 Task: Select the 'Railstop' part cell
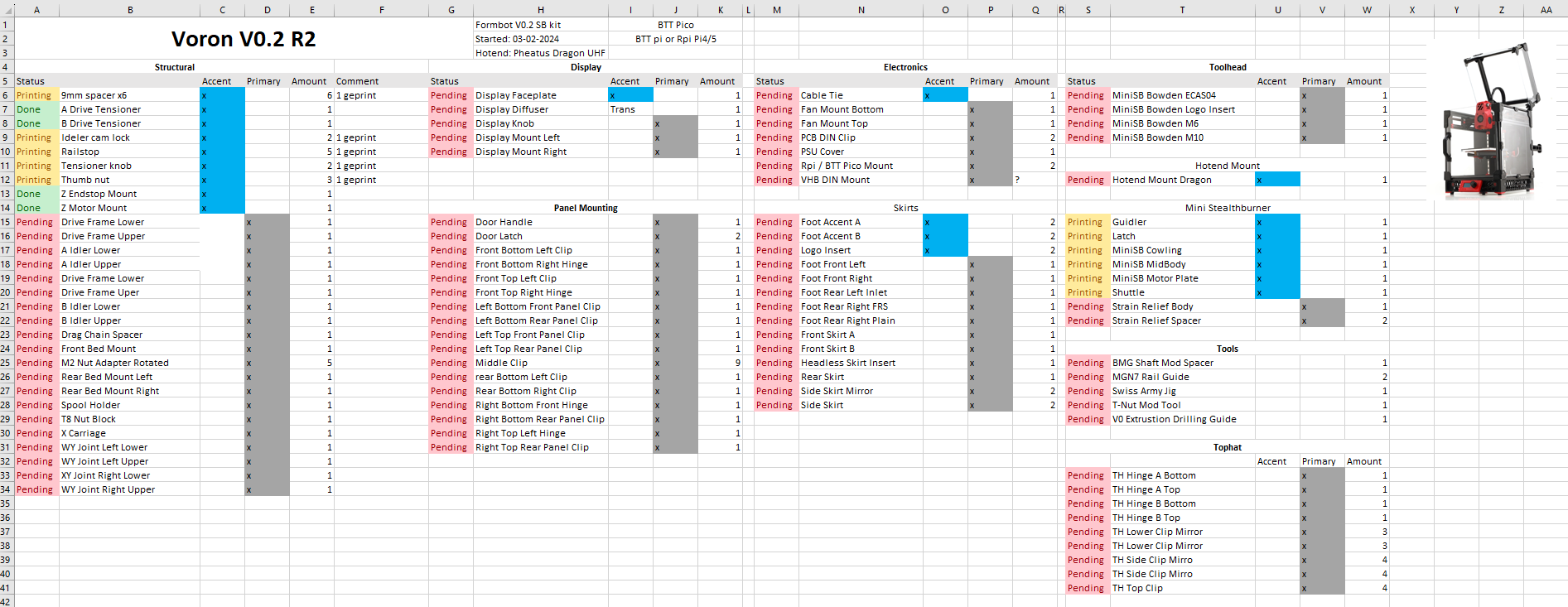tap(129, 152)
